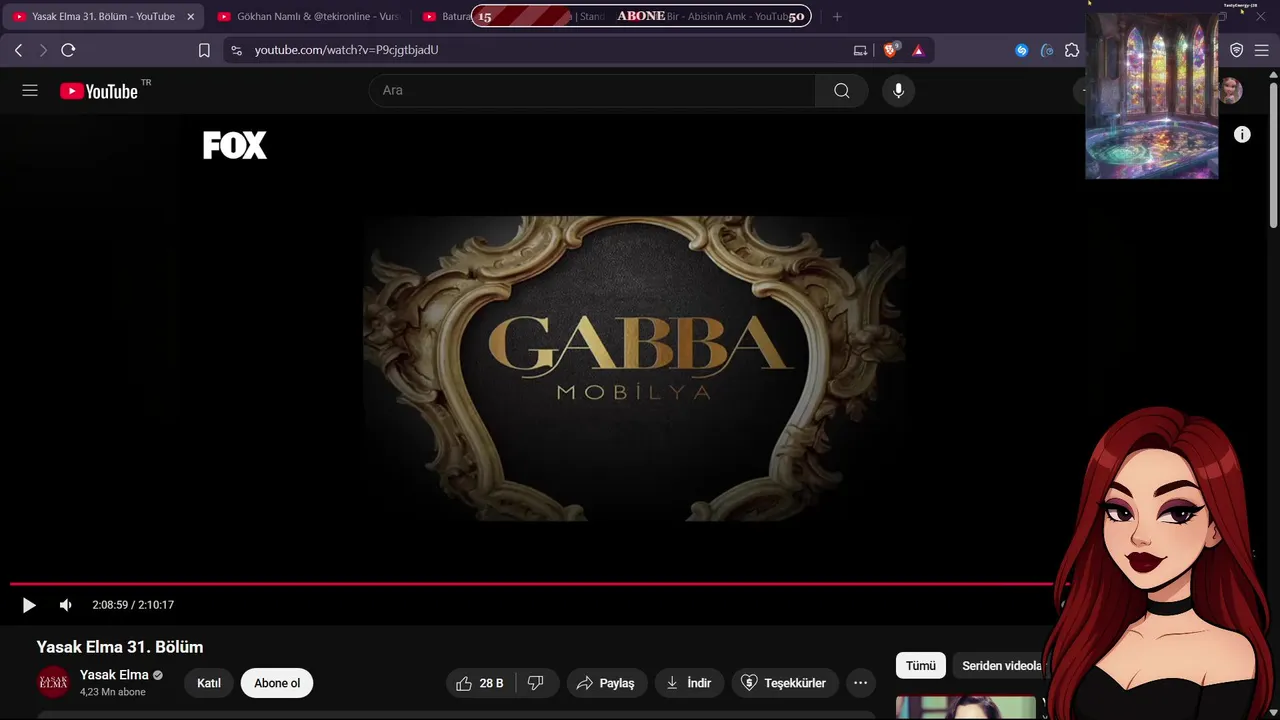Screen dimensions: 1280x720
Task: Dislike the video
Action: click(x=536, y=683)
